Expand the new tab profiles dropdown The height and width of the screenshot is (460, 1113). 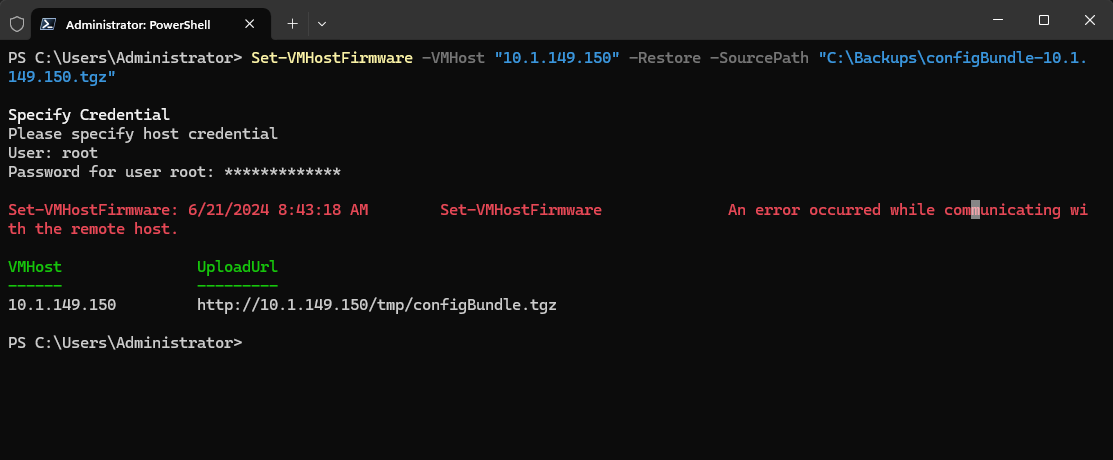click(x=322, y=22)
